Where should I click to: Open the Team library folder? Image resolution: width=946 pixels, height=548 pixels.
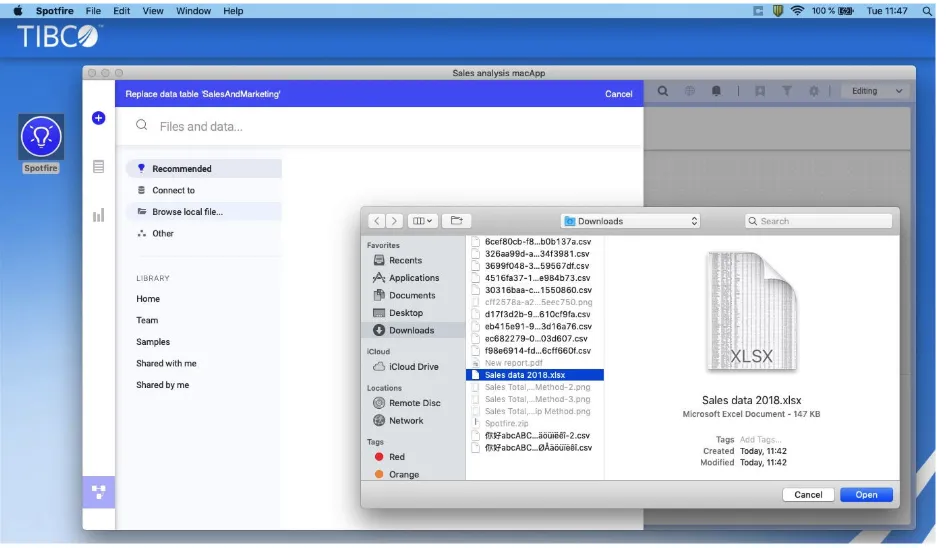click(147, 320)
